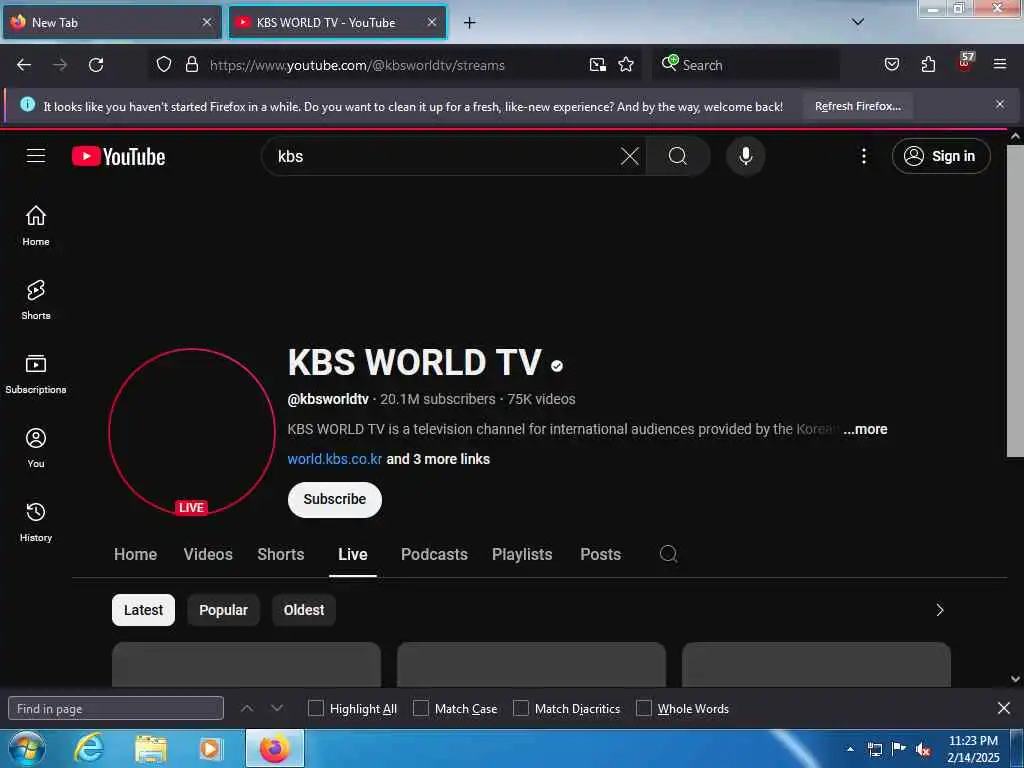Open the Firefox application menu

coord(1000,65)
